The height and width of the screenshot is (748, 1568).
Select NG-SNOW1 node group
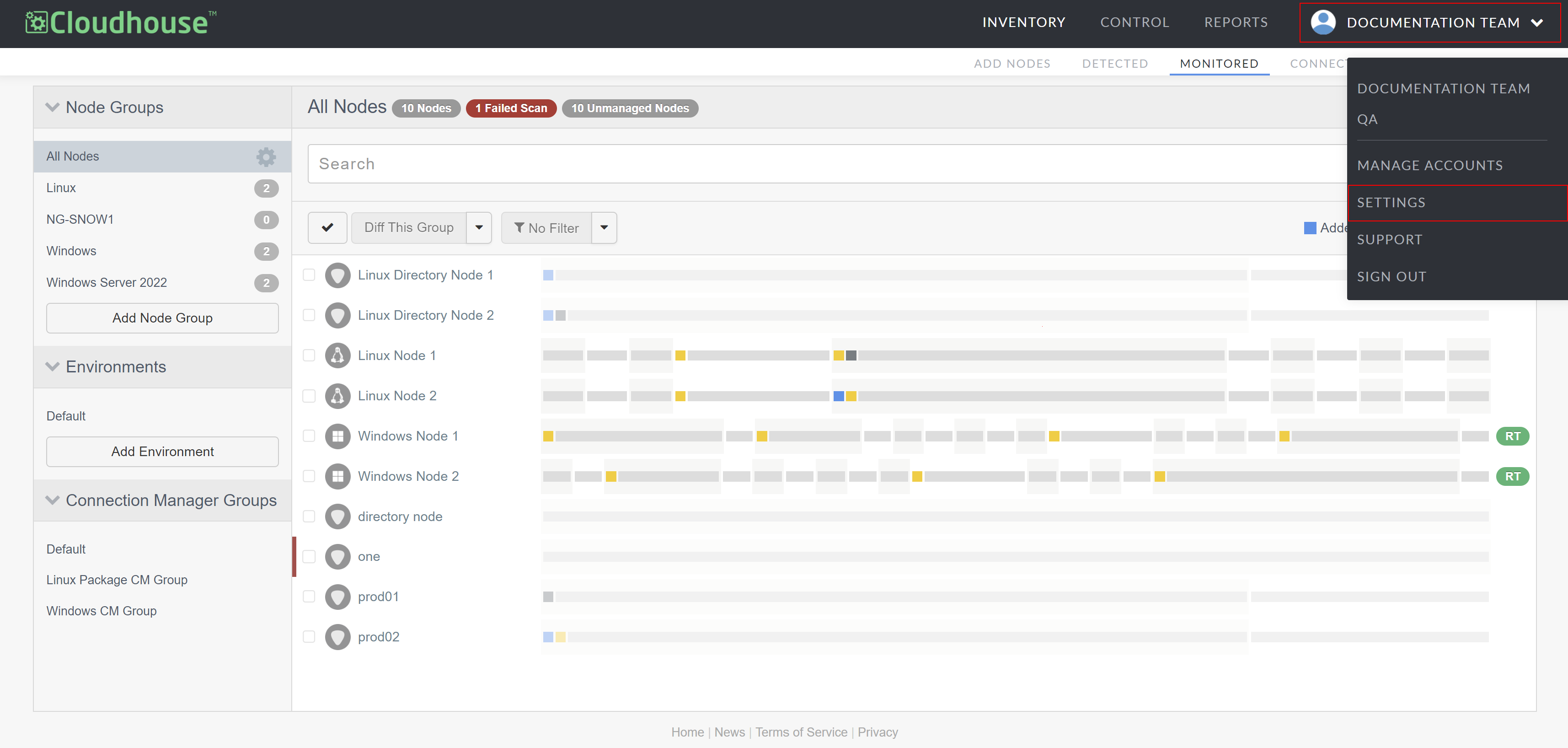162,219
